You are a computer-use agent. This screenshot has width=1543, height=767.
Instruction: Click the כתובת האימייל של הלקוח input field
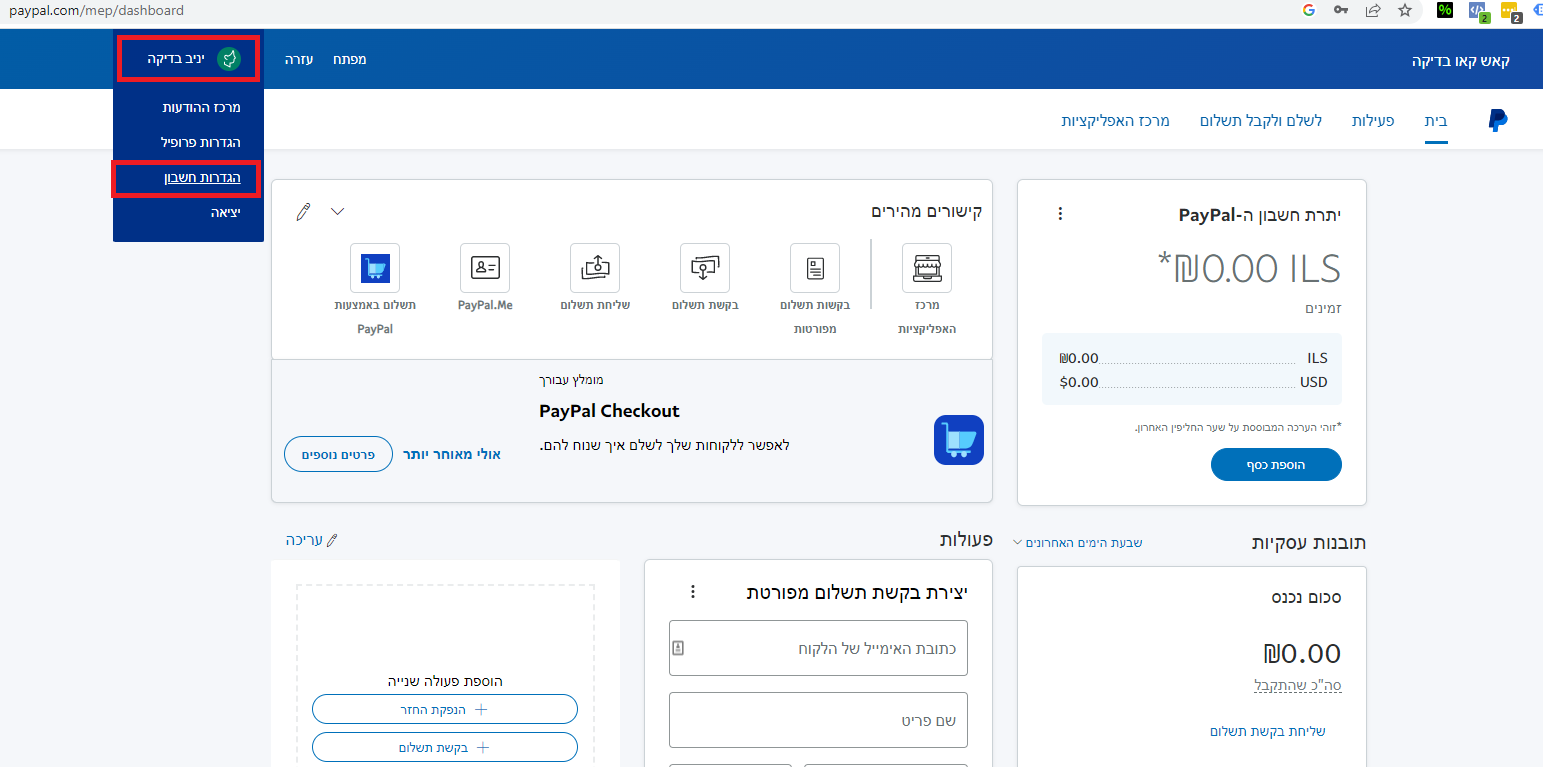pyautogui.click(x=818, y=648)
